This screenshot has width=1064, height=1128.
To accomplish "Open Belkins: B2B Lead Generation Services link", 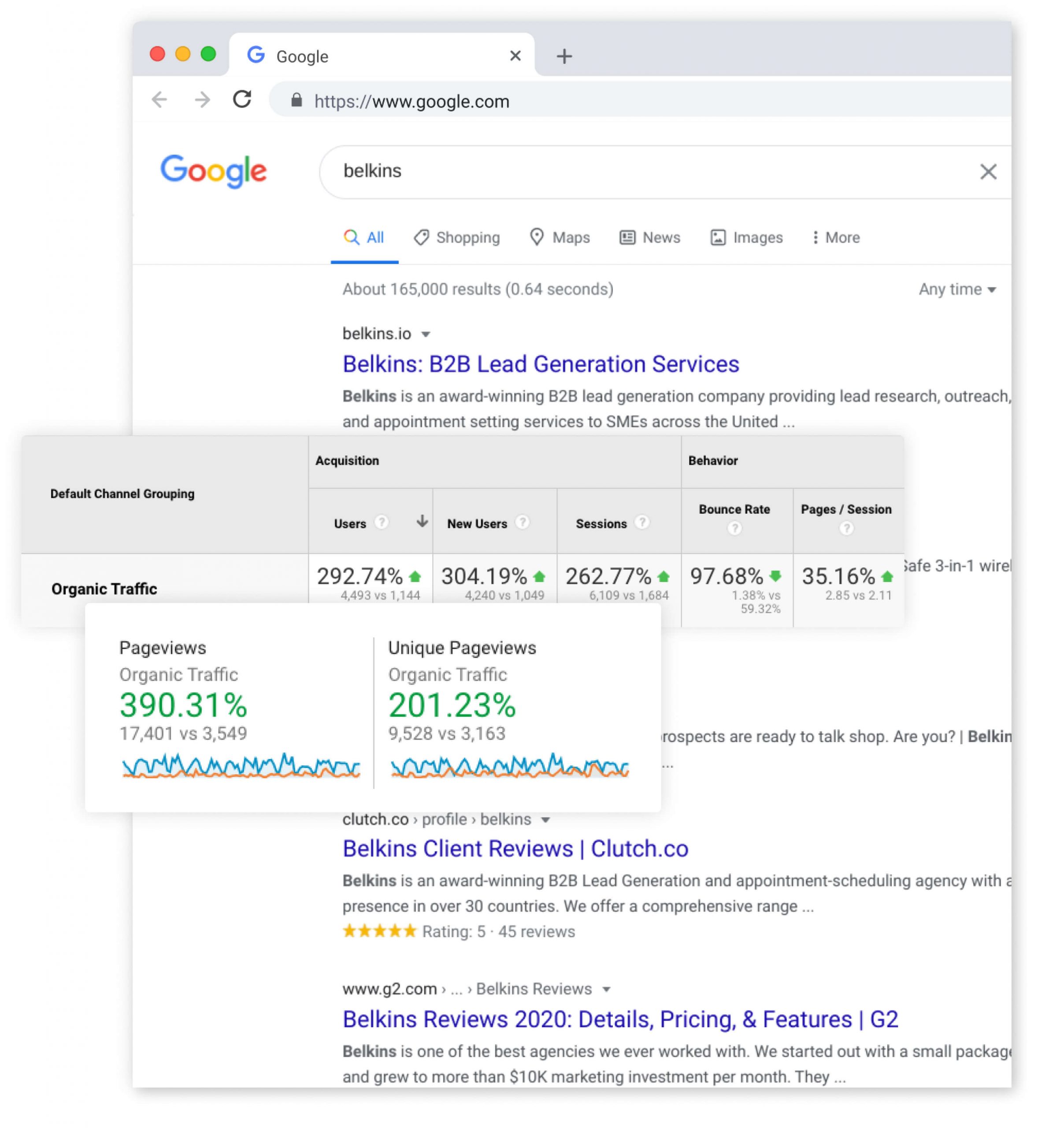I will click(x=541, y=364).
